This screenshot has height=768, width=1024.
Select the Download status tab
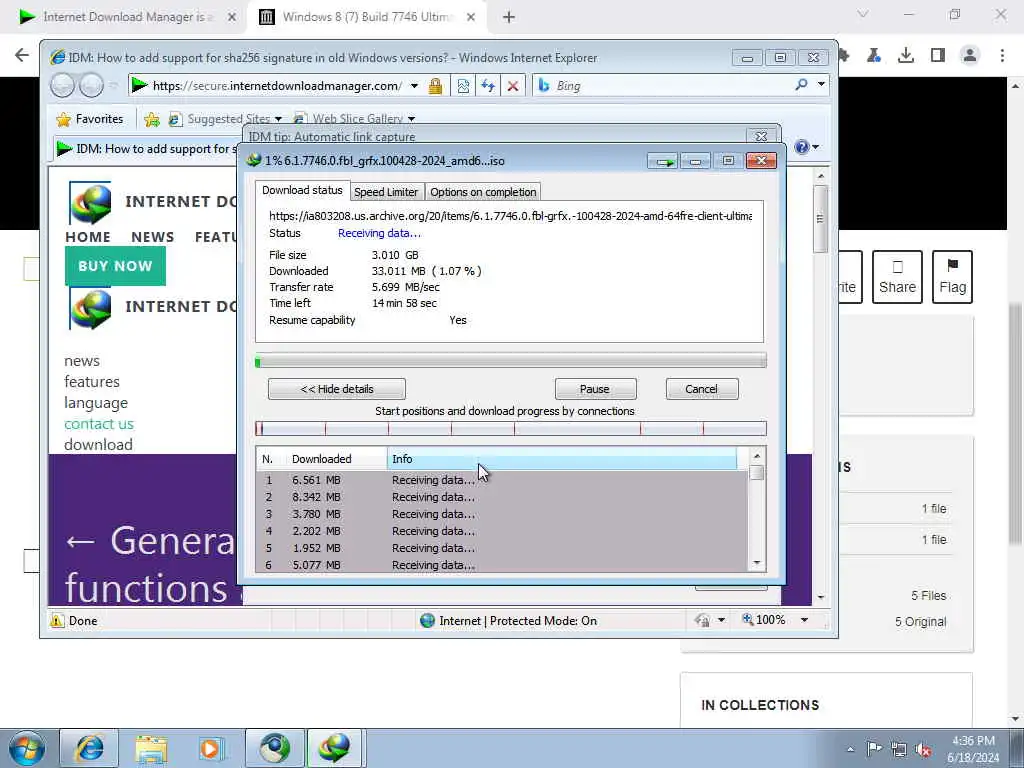point(302,190)
